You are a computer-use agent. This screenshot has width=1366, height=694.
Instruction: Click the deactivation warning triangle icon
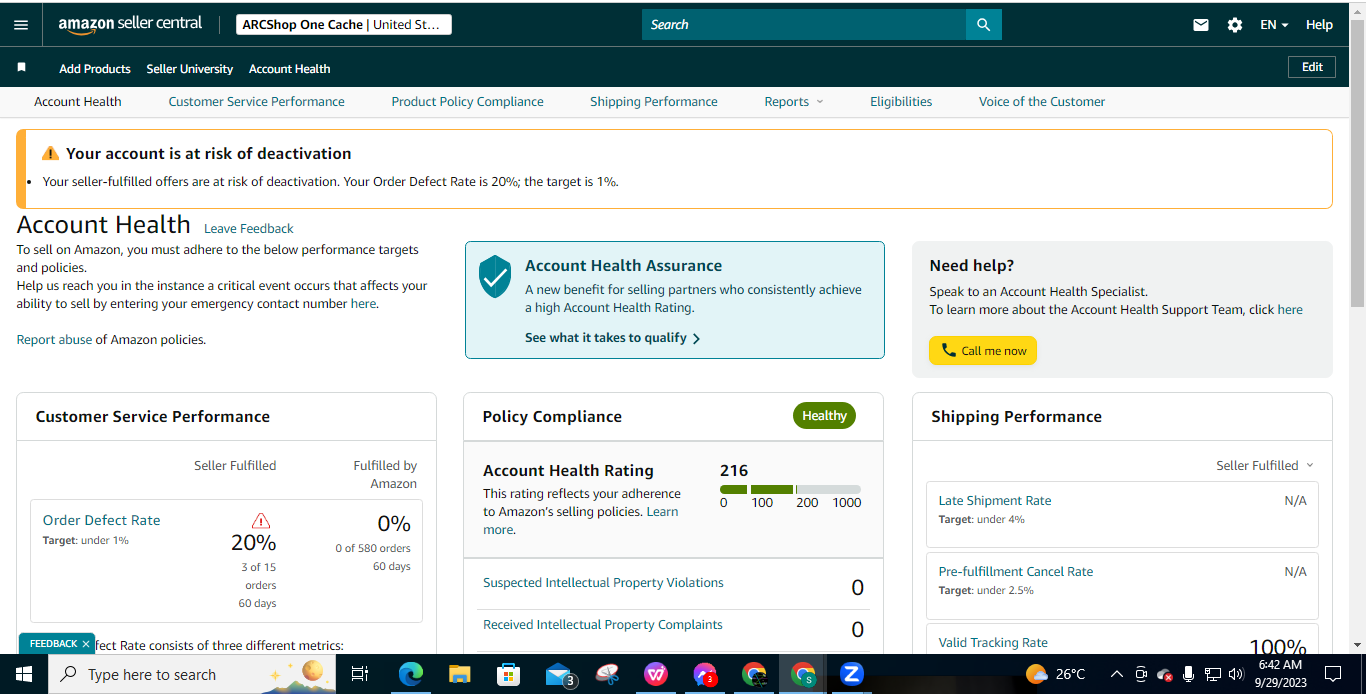click(50, 154)
